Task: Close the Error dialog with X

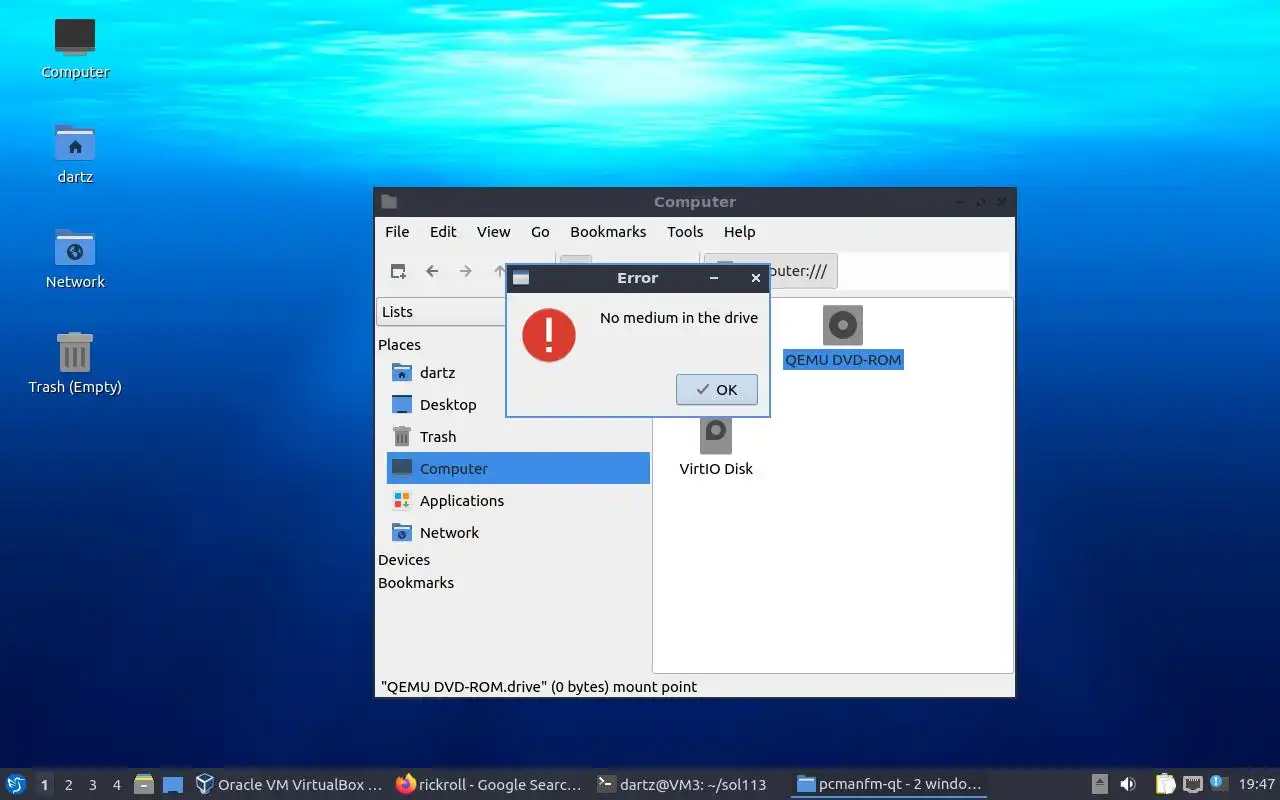Action: point(755,278)
